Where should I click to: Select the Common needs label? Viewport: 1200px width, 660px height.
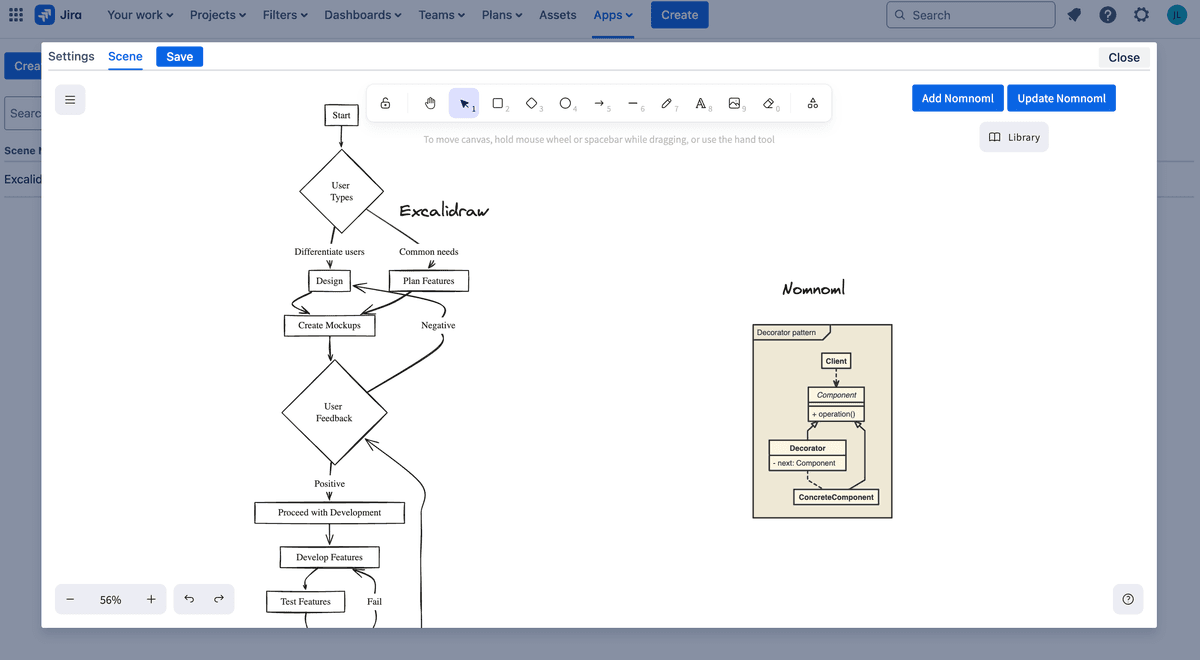[x=429, y=252]
